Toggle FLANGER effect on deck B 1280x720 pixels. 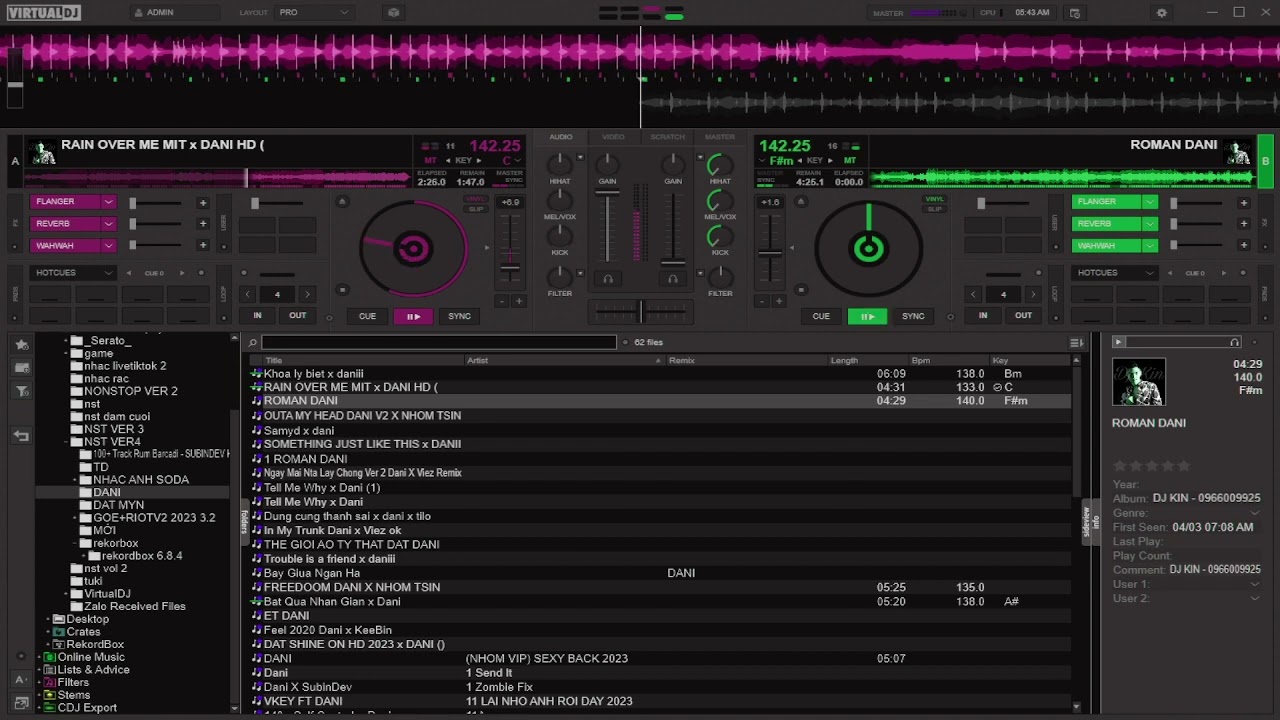point(1108,202)
